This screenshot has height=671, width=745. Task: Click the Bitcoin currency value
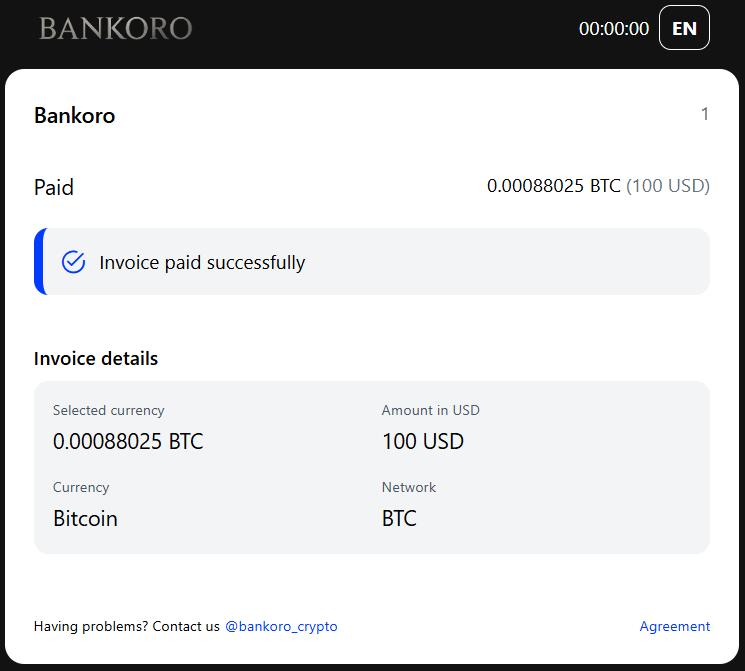(85, 518)
